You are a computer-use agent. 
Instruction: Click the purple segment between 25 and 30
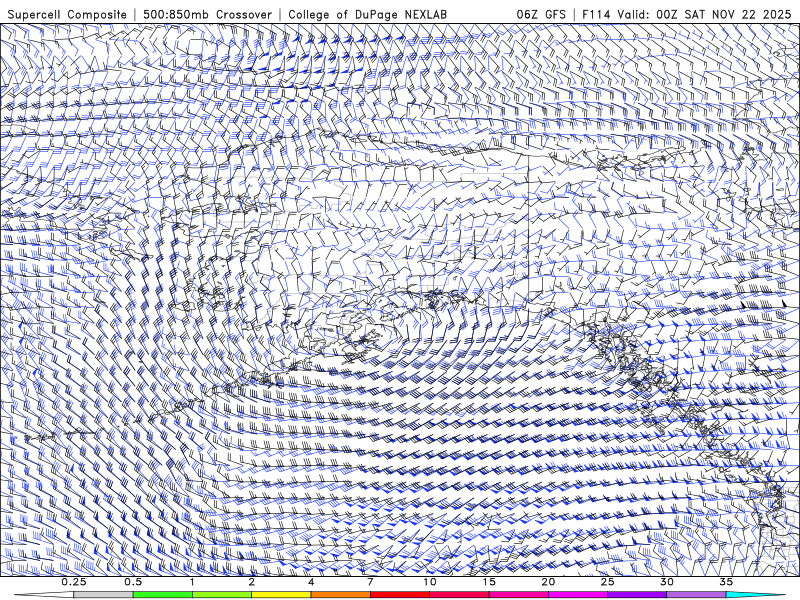637,595
